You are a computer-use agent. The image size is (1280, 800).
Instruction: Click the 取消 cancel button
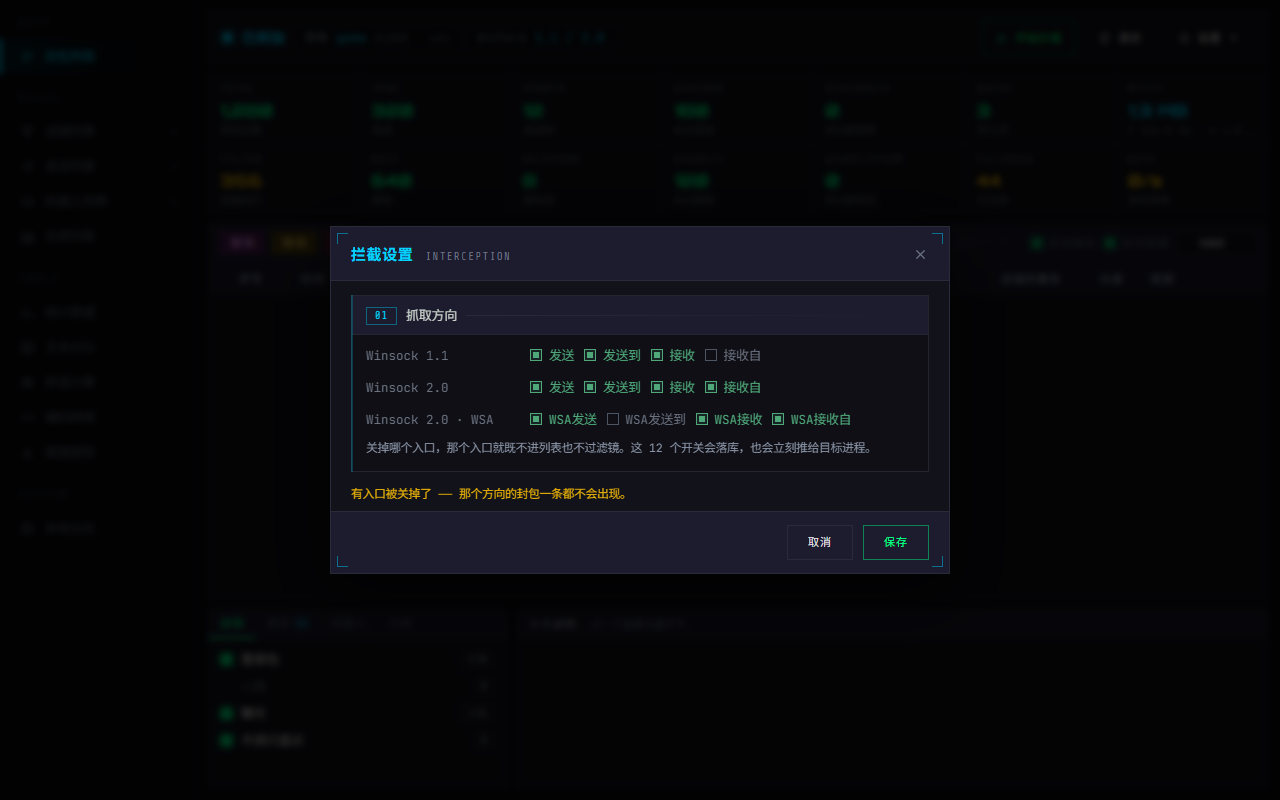pyautogui.click(x=820, y=542)
